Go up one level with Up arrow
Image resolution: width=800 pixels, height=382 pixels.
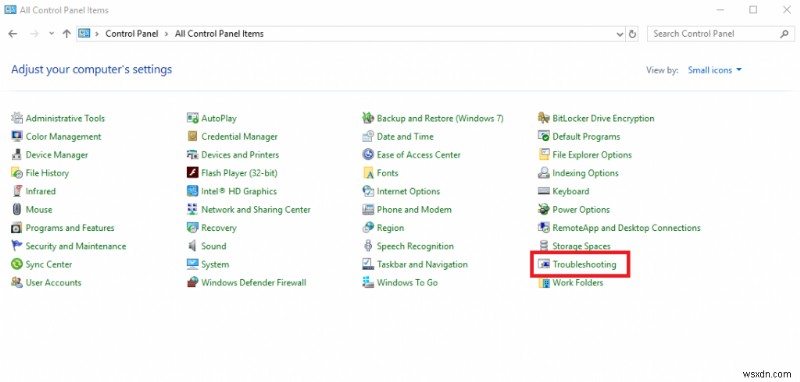click(x=66, y=34)
